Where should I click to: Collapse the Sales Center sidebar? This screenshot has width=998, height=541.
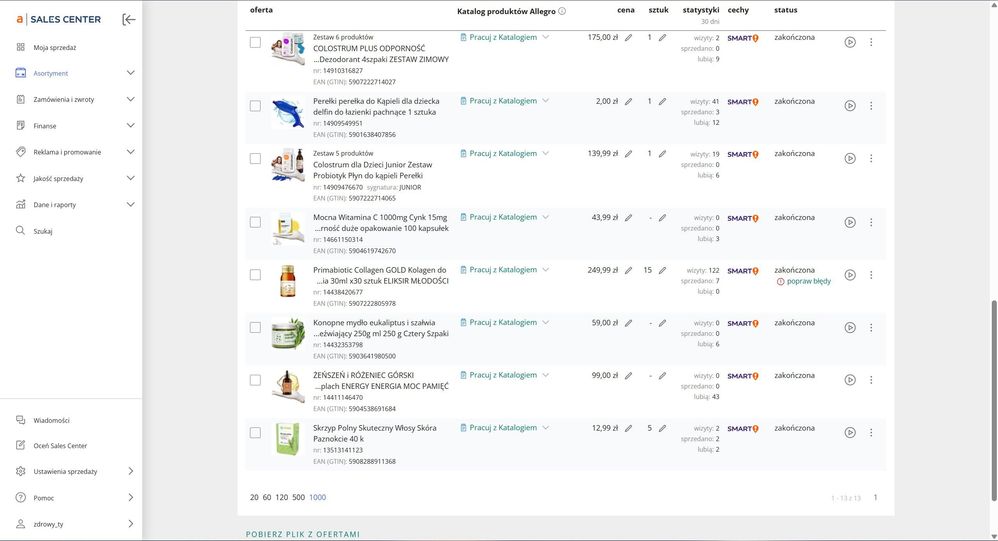pos(129,19)
